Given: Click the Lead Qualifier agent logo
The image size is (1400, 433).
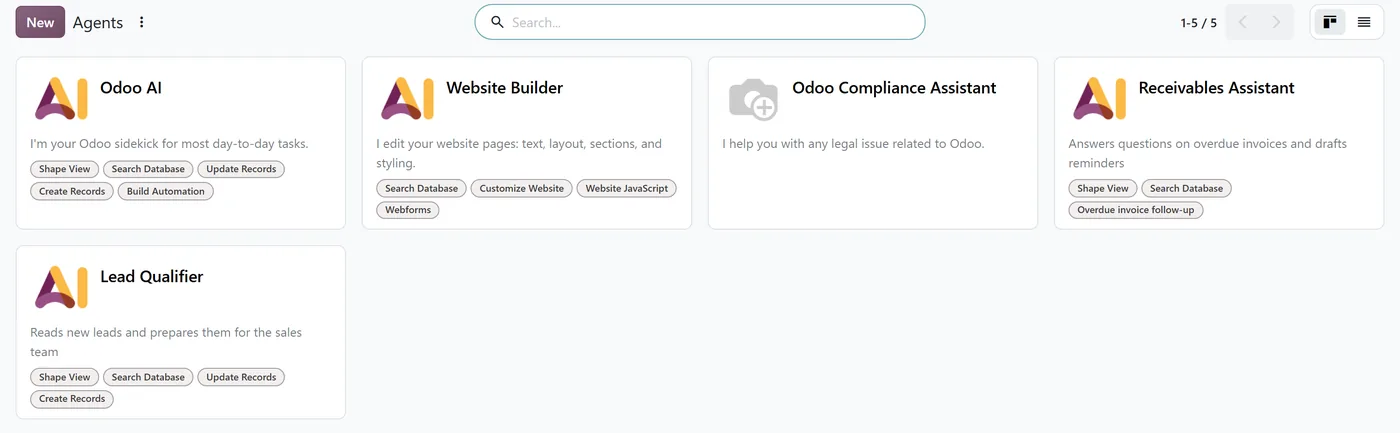Looking at the screenshot, I should pos(61,287).
